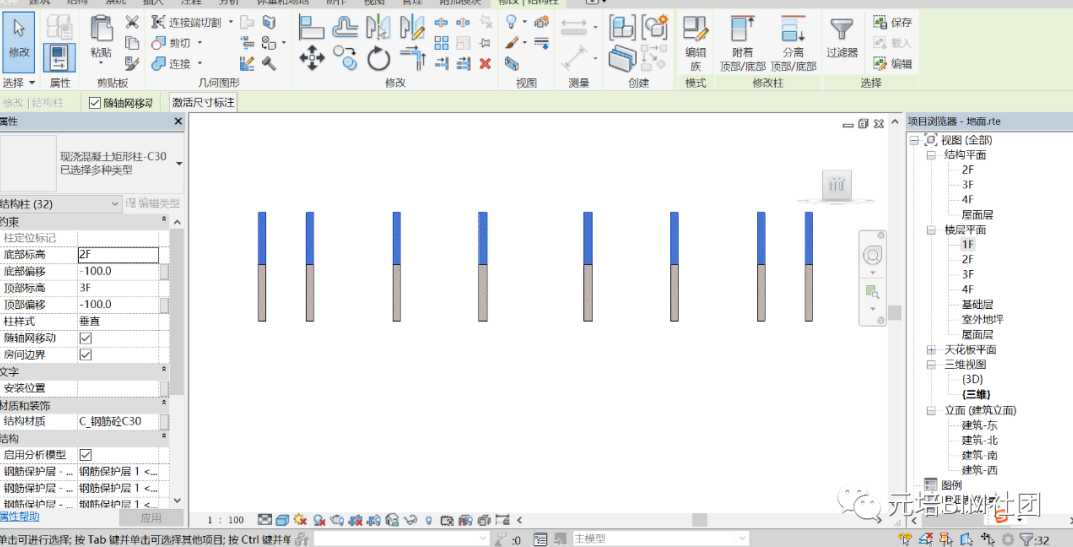The width and height of the screenshot is (1073, 547).
Task: Click the Paste (粘贴) clipboard icon
Action: [x=101, y=36]
